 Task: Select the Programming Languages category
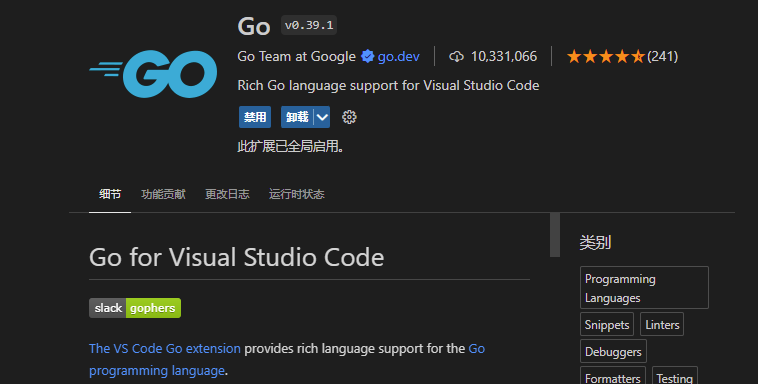pyautogui.click(x=644, y=288)
